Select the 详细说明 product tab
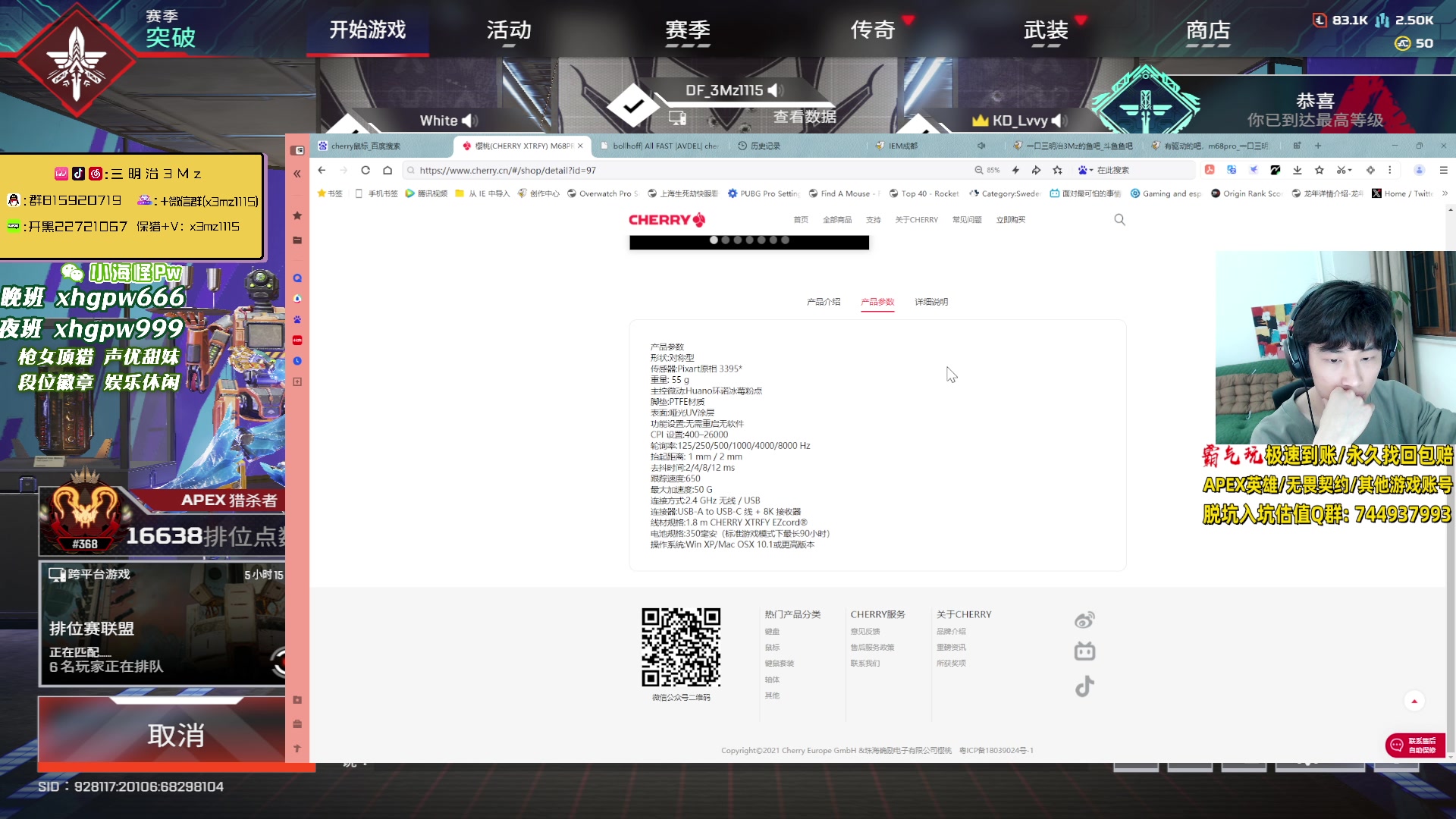The image size is (1456, 819). (x=931, y=302)
